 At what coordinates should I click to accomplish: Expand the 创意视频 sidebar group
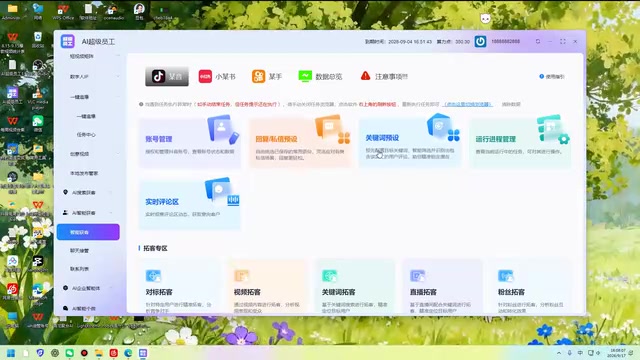coord(89,154)
